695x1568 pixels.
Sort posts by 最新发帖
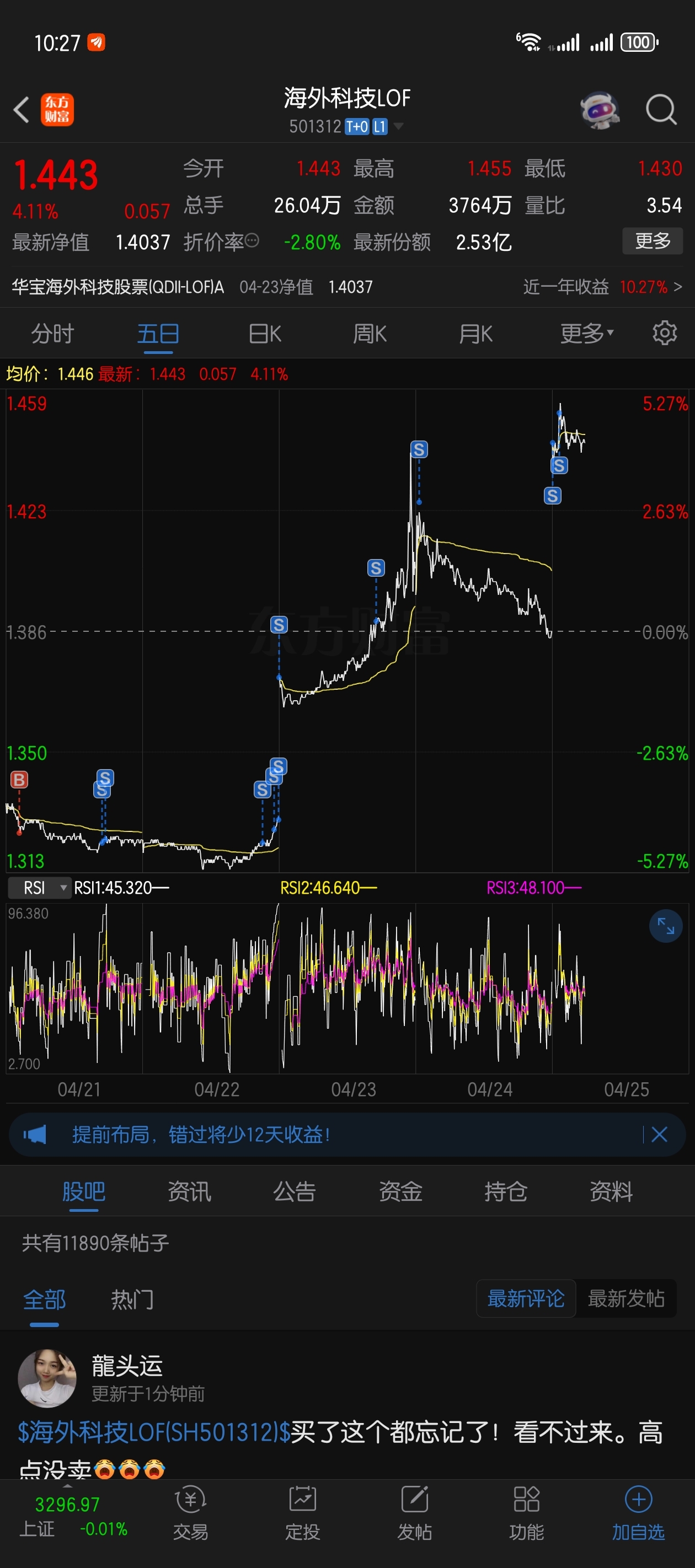(626, 1298)
